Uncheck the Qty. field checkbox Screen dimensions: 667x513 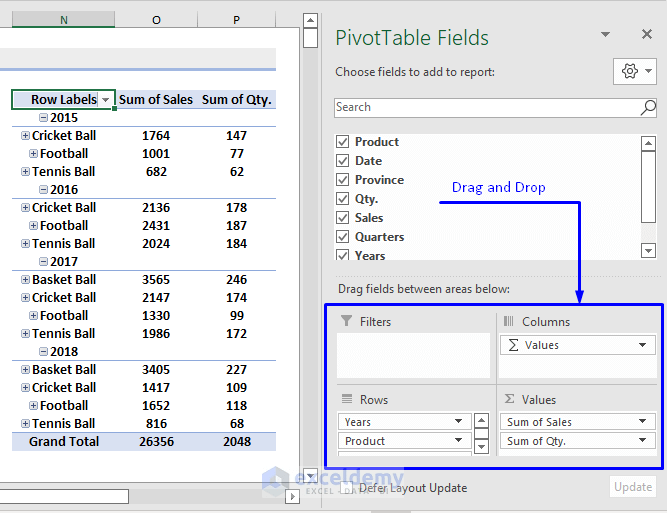(x=342, y=199)
